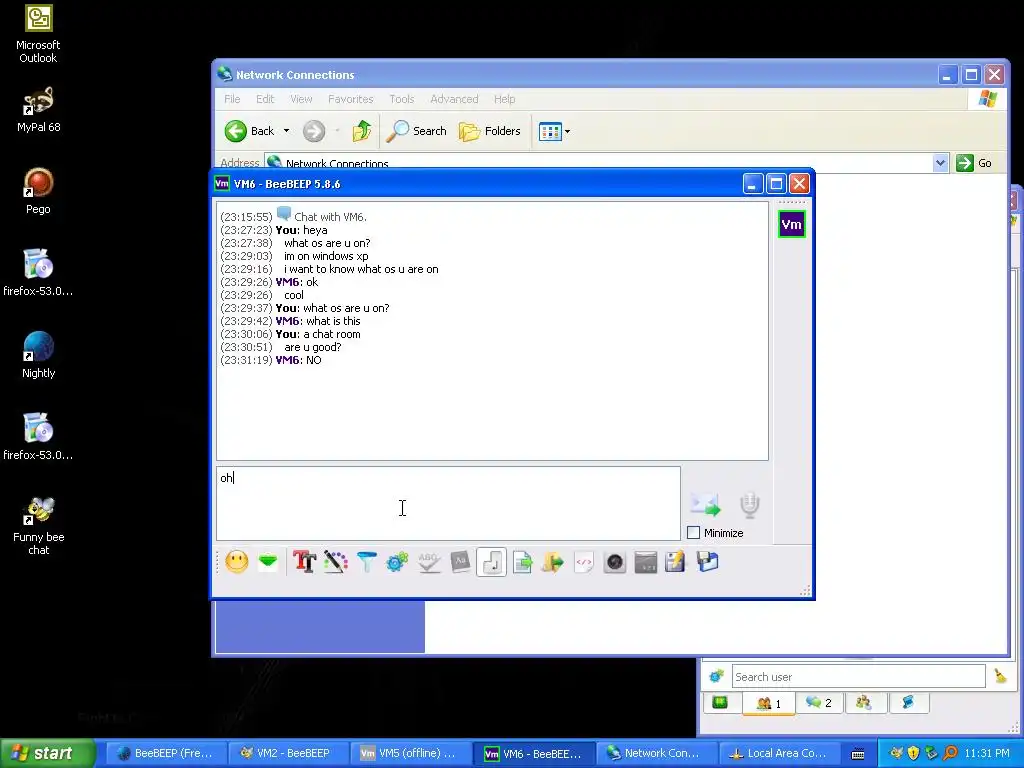Click the blue floppy disks icon

click(x=707, y=562)
